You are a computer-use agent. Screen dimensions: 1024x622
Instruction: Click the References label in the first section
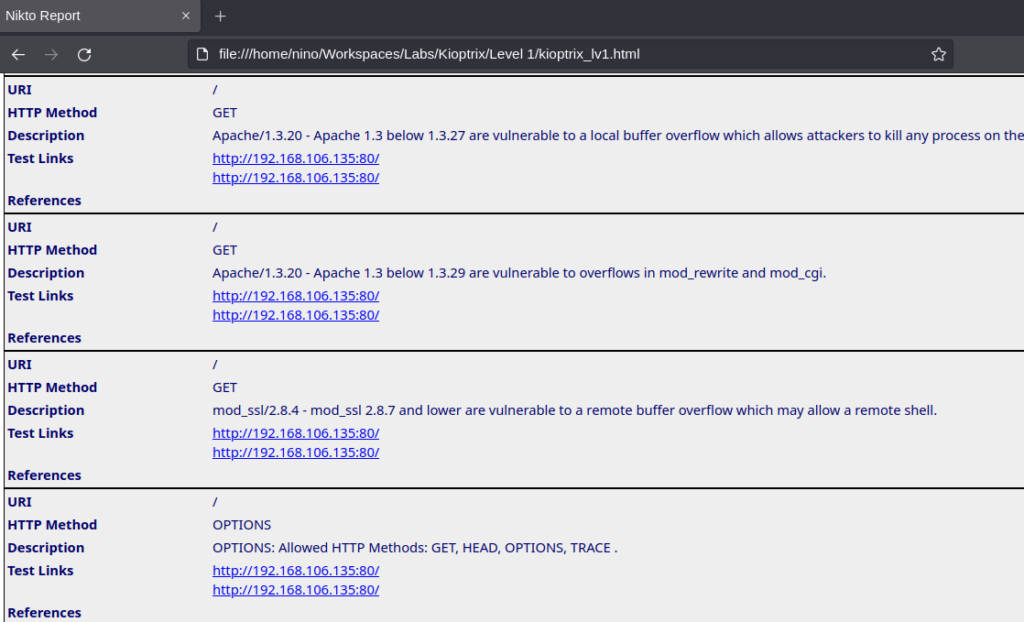pos(44,200)
